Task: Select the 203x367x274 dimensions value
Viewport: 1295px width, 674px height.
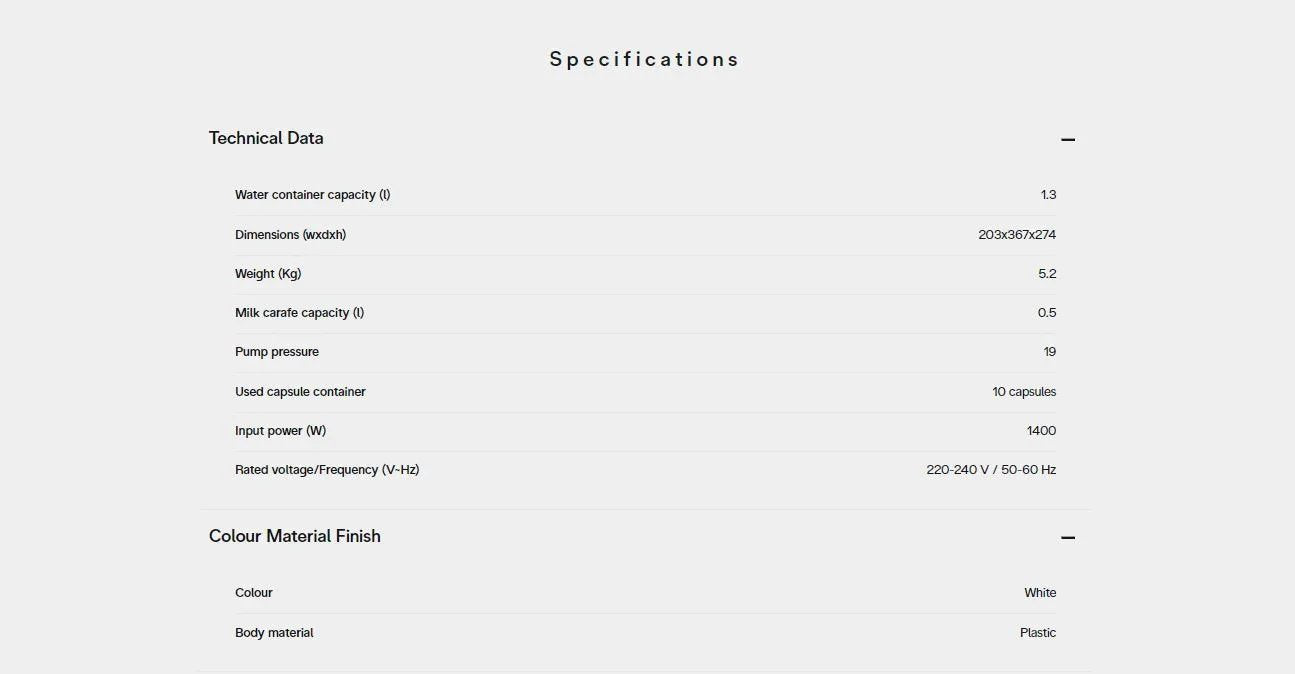Action: pyautogui.click(x=1017, y=235)
